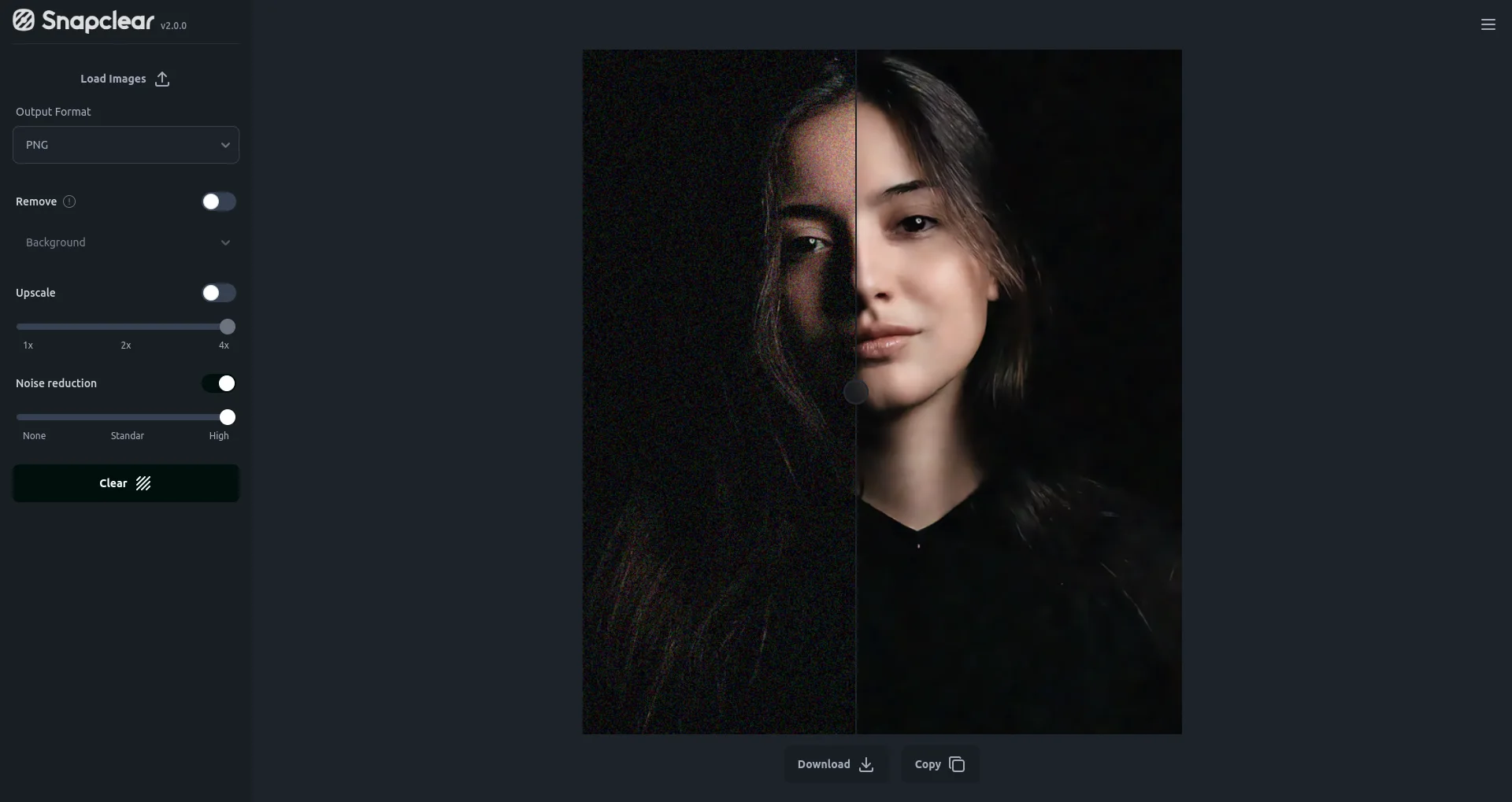Click the striped icon on Clear button
Screen dimensions: 1512x802
coord(143,483)
